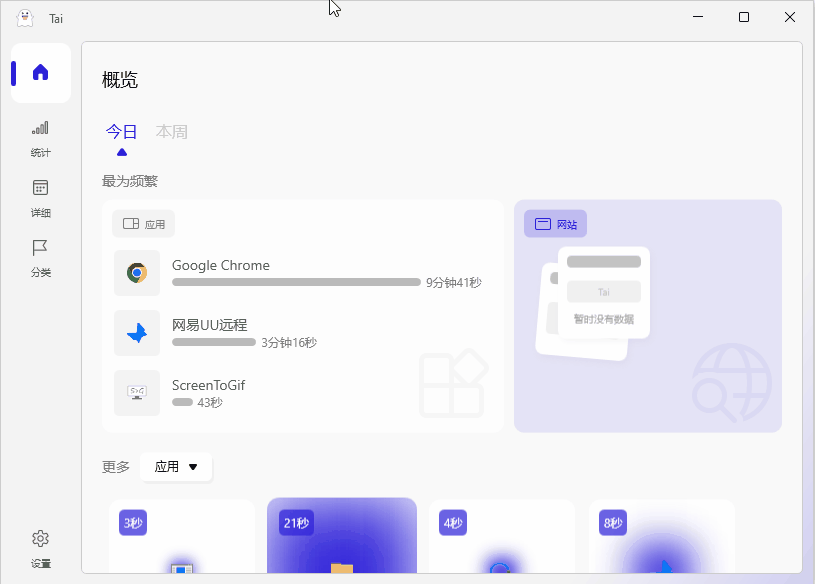Open the ScreenToGif usage row name

click(x=208, y=385)
